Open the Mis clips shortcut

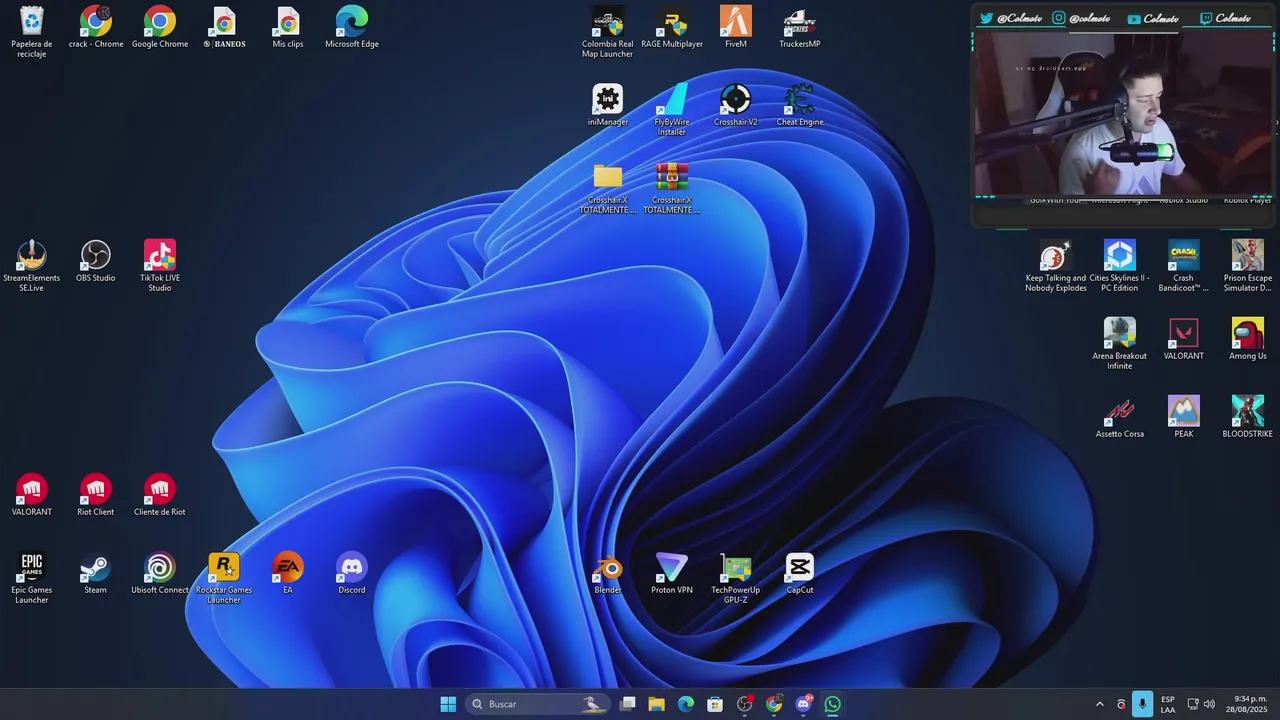coord(288,27)
